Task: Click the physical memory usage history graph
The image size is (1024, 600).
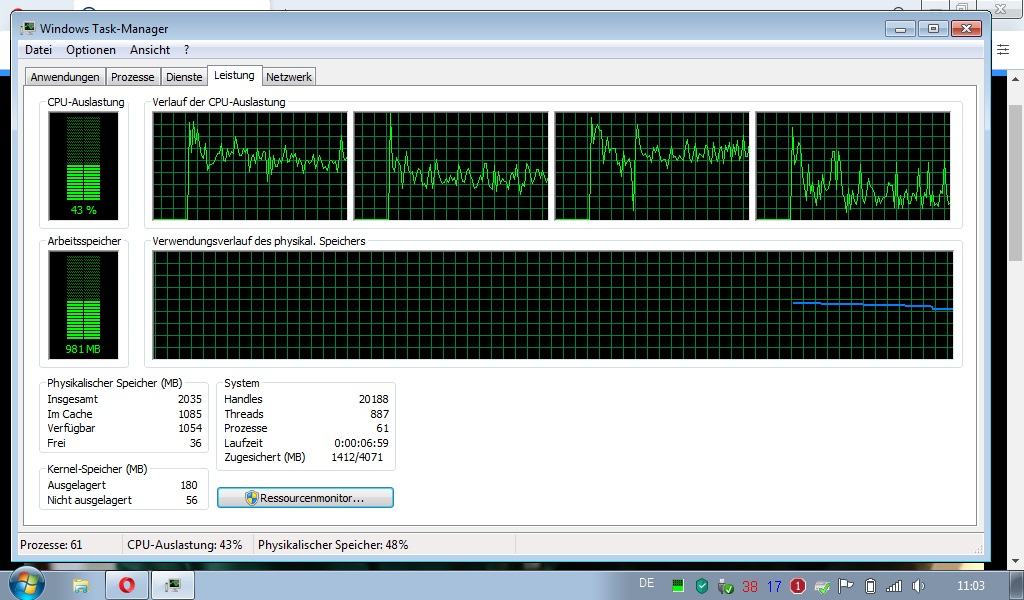Action: pos(552,305)
